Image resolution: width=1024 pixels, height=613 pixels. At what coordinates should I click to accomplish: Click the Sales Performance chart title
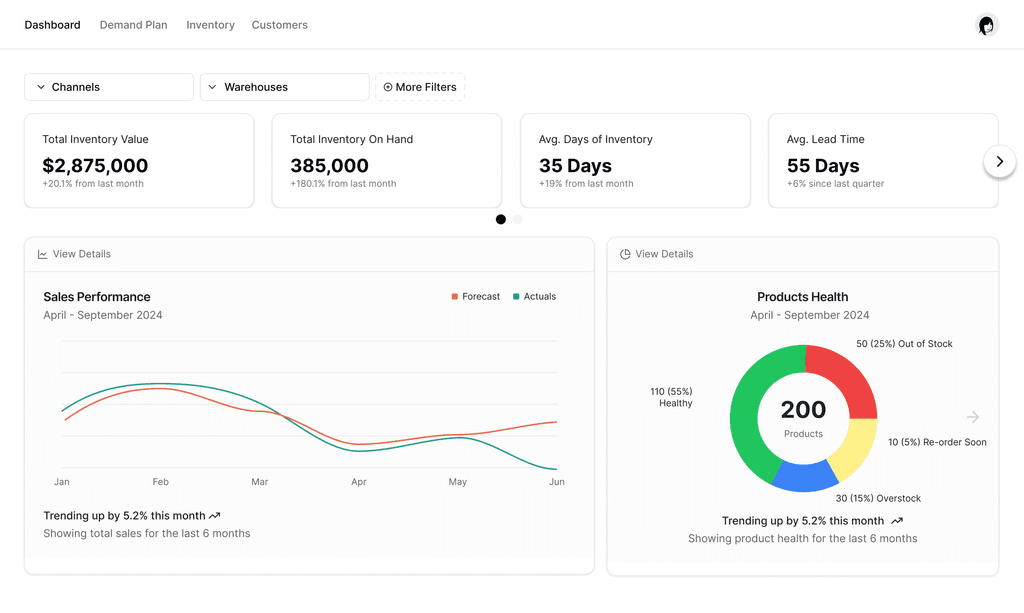pos(97,297)
